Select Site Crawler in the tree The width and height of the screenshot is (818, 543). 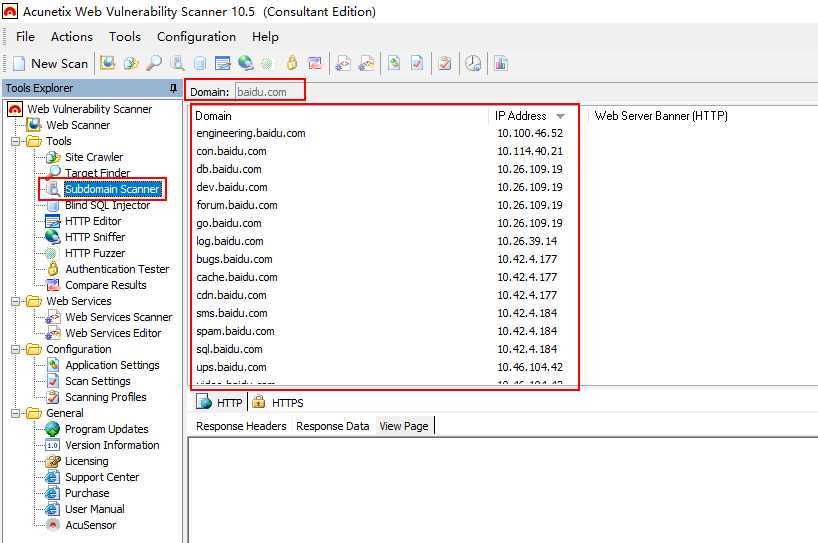(x=94, y=157)
